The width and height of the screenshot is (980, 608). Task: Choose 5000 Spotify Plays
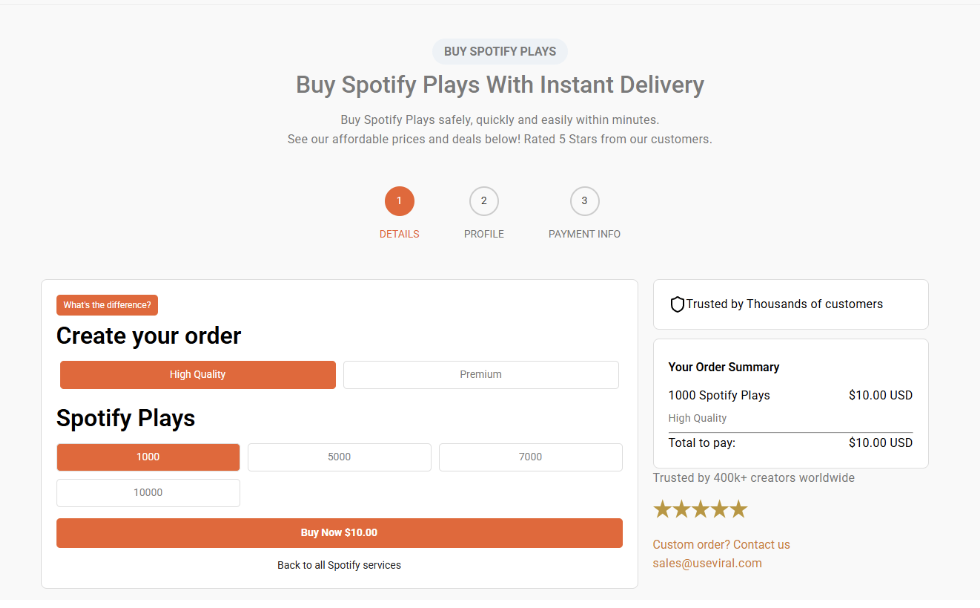click(339, 457)
